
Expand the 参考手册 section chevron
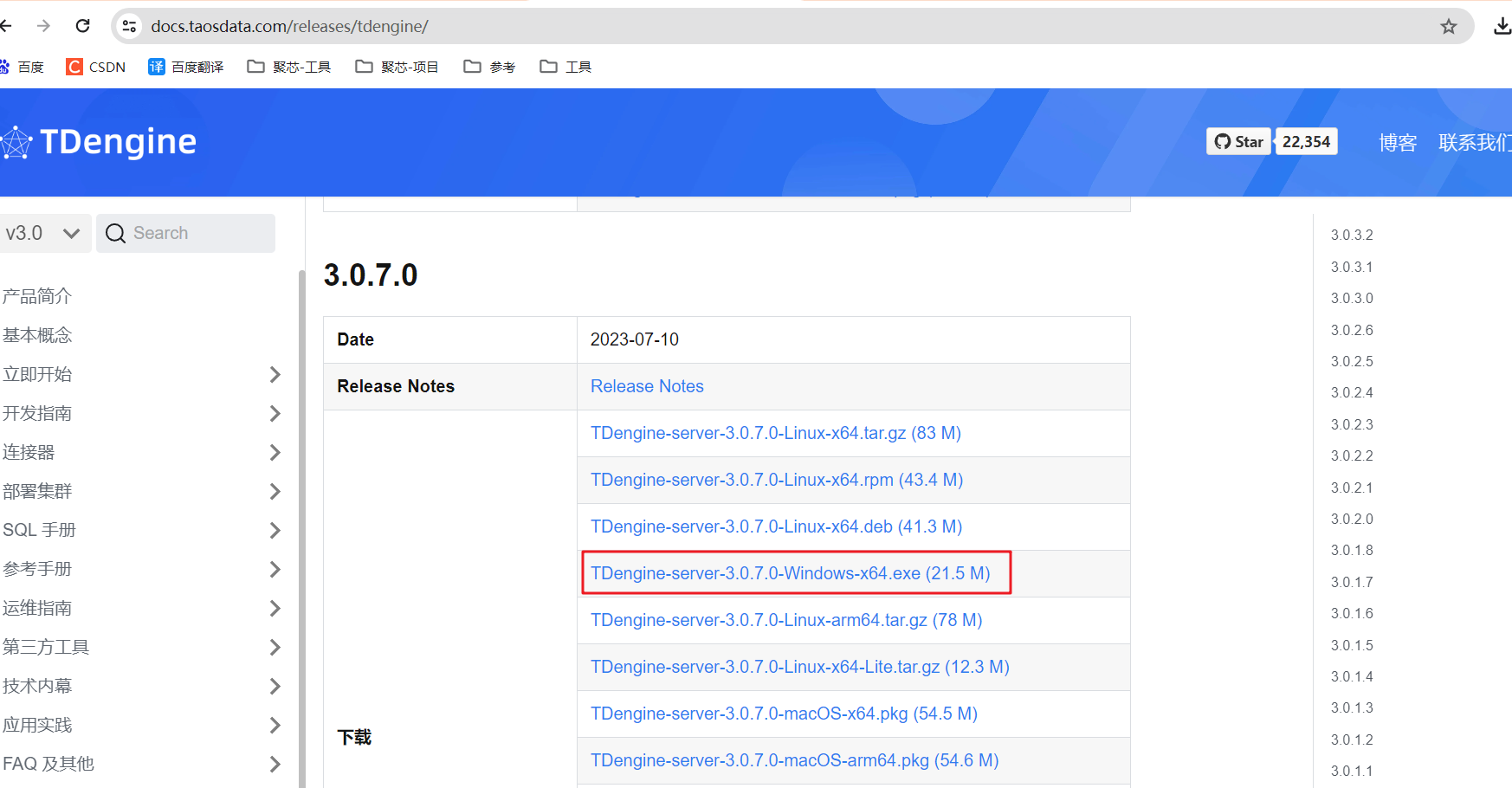click(275, 569)
